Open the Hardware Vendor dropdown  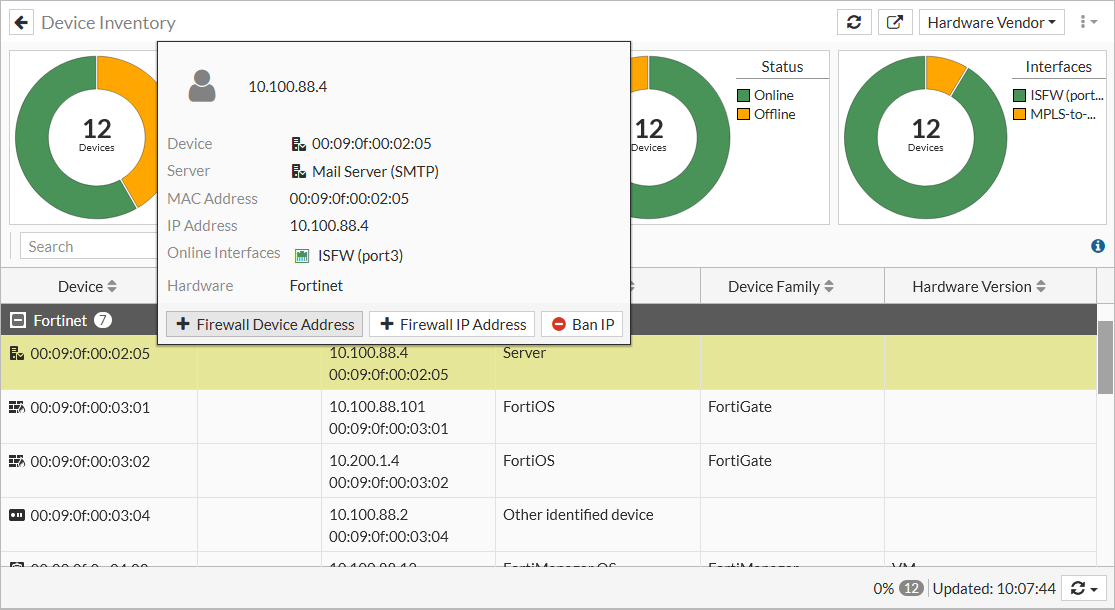pos(991,21)
